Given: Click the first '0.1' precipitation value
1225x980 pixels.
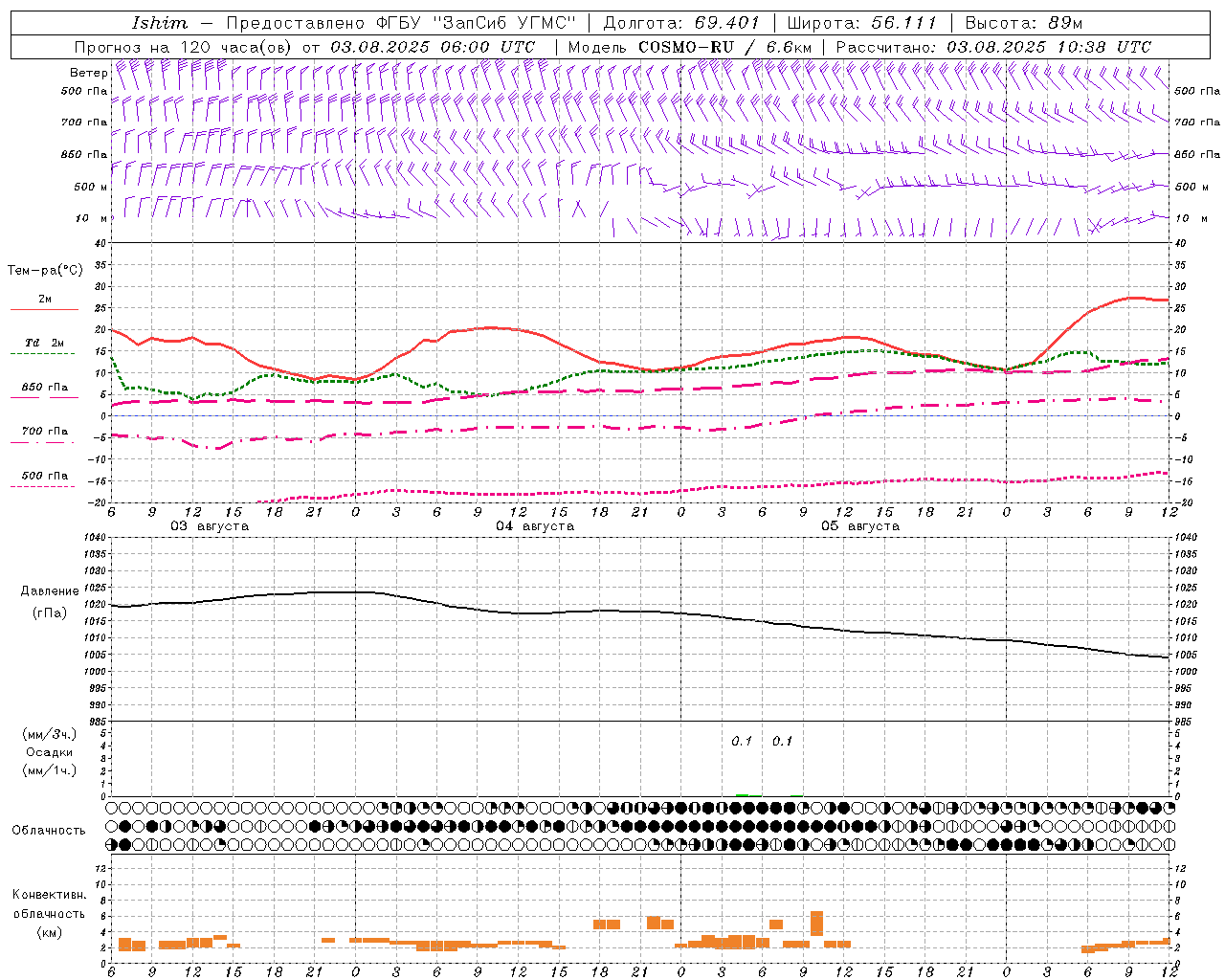Looking at the screenshot, I should tap(742, 741).
